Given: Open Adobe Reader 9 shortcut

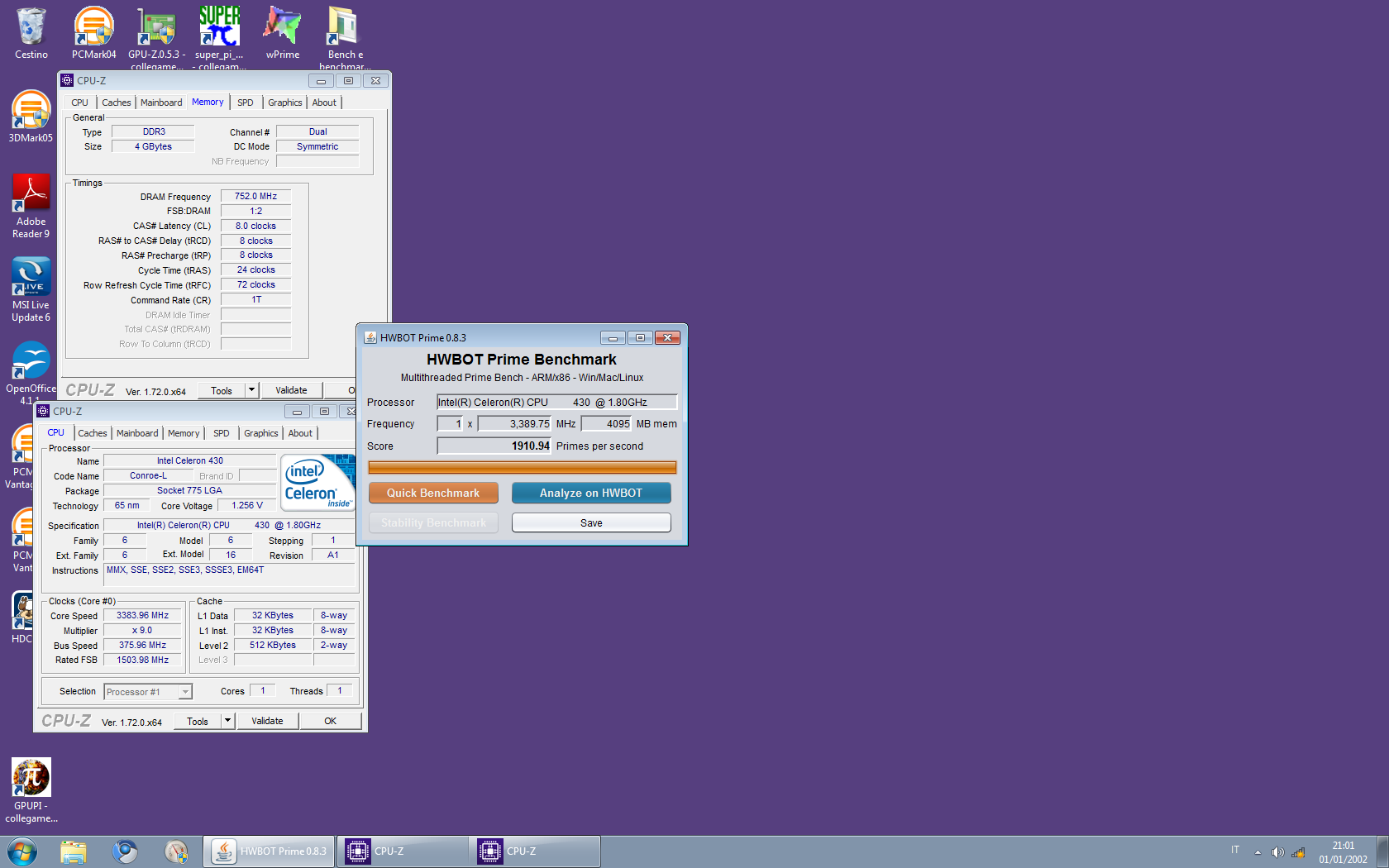Looking at the screenshot, I should 31,207.
